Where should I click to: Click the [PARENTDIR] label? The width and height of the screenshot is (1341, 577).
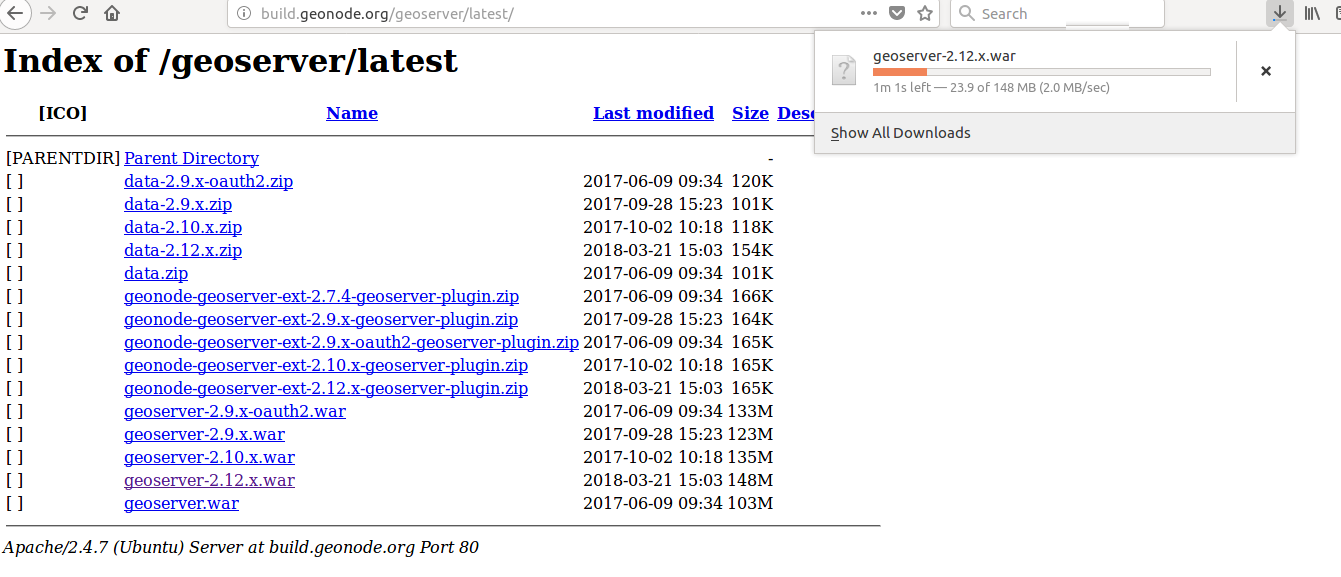click(63, 158)
